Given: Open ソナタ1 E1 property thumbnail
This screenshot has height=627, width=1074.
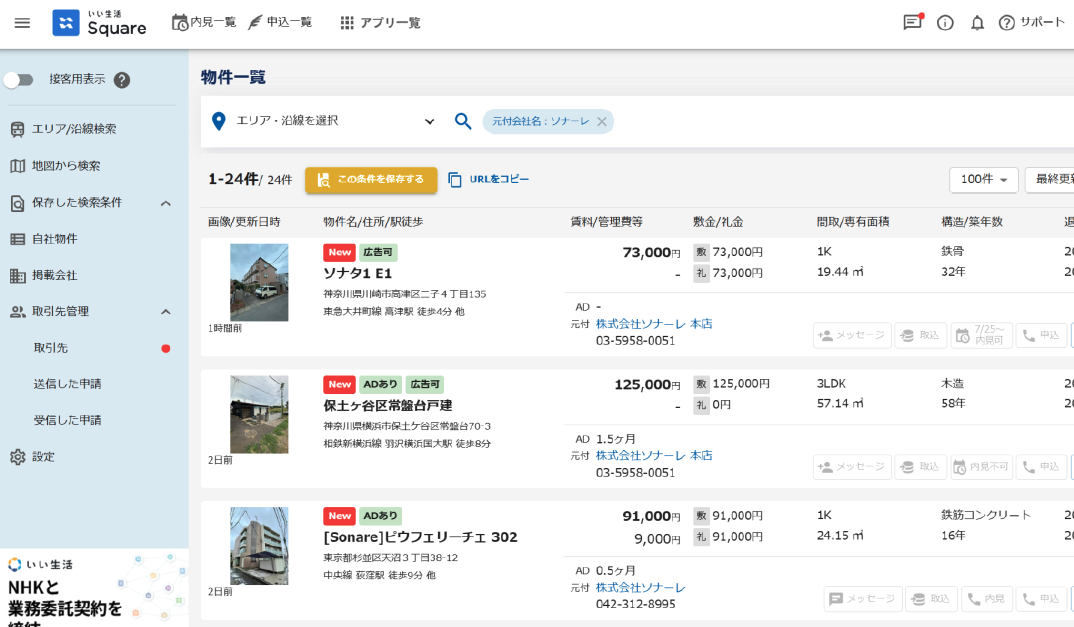Looking at the screenshot, I should (x=259, y=282).
